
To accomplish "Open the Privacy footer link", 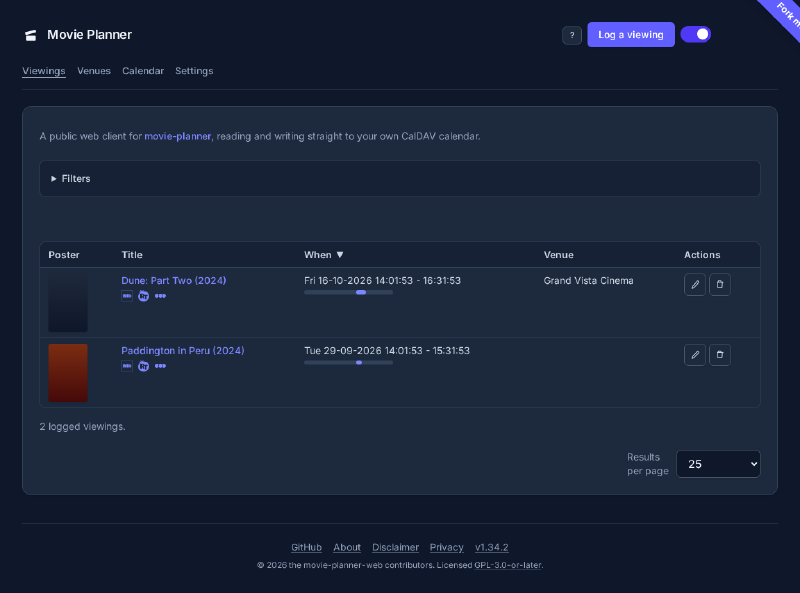I will tap(446, 547).
